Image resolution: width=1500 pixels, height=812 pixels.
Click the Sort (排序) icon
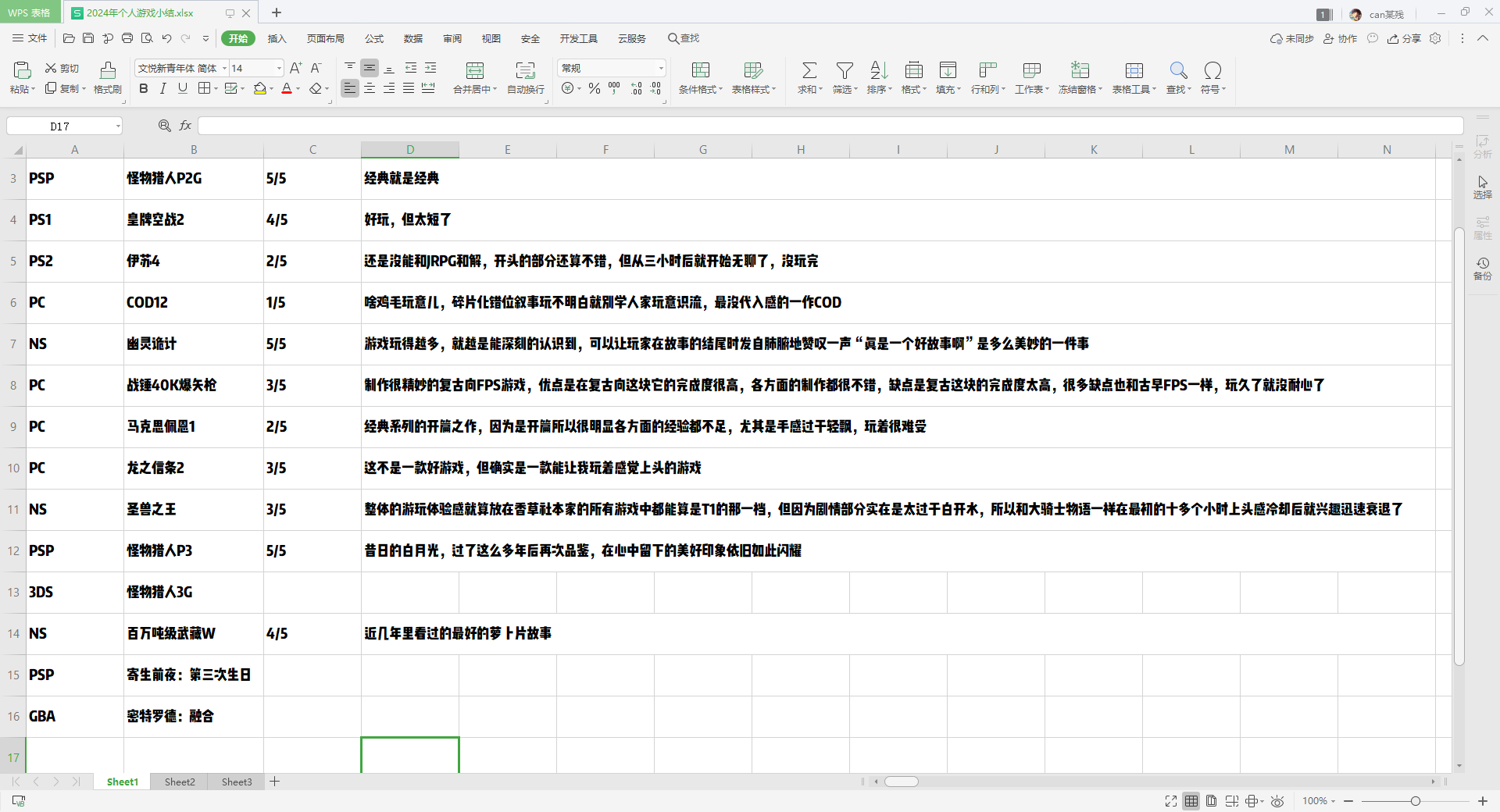click(x=879, y=71)
